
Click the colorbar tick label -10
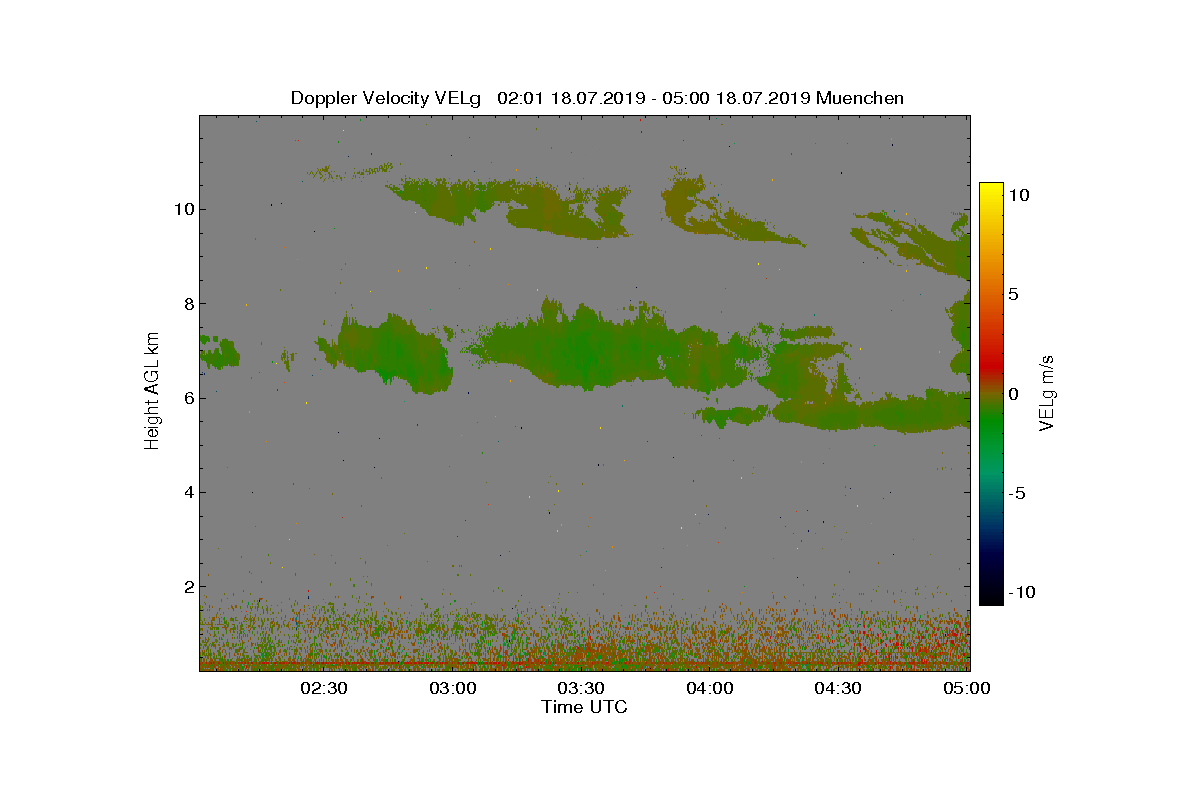pyautogui.click(x=1022, y=592)
